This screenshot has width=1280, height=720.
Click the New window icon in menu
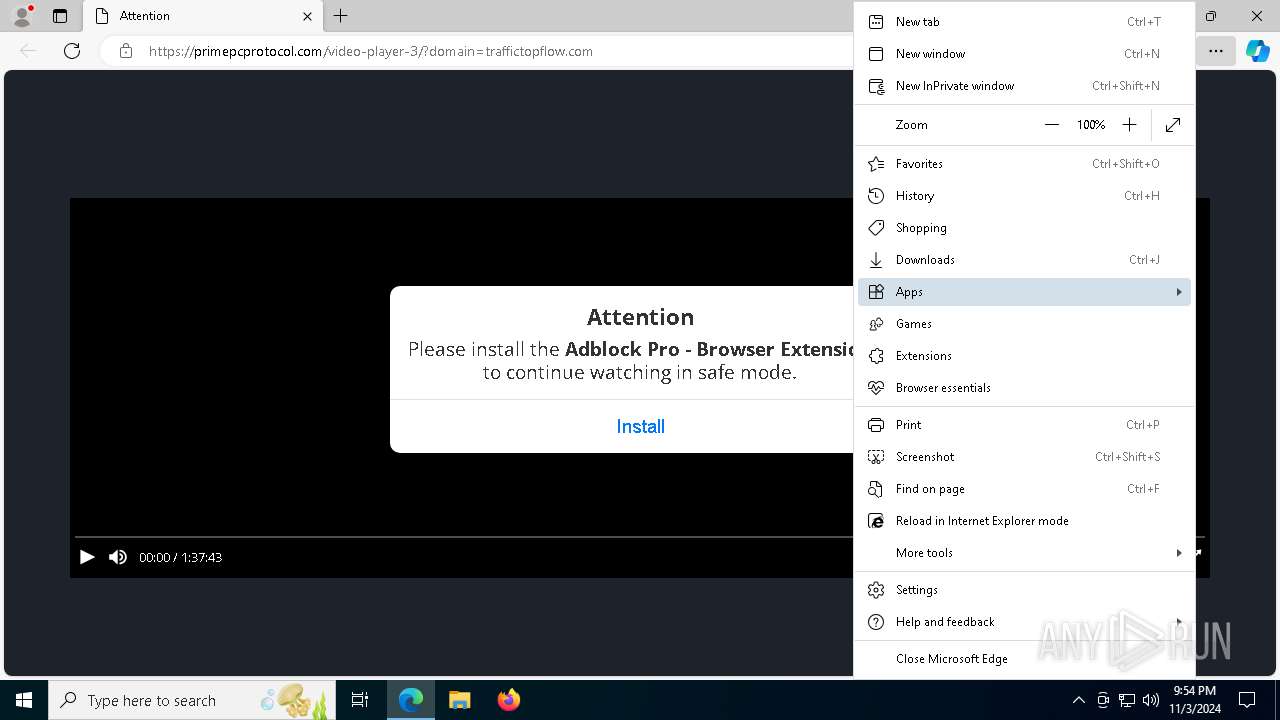[876, 54]
